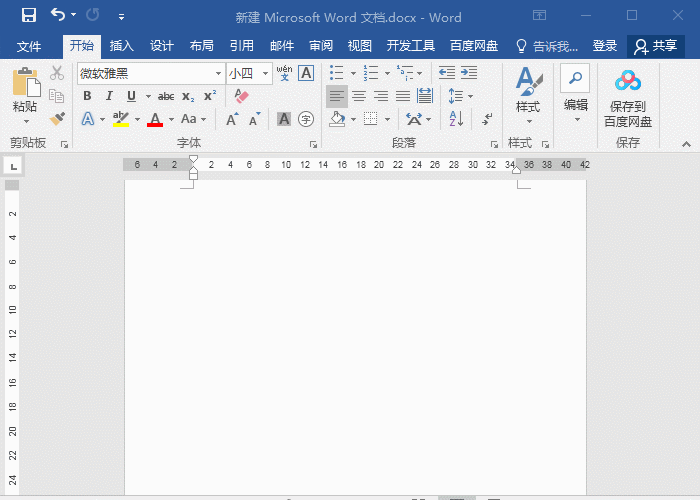The width and height of the screenshot is (700, 500).
Task: Apply the red font color swatch
Action: click(154, 119)
